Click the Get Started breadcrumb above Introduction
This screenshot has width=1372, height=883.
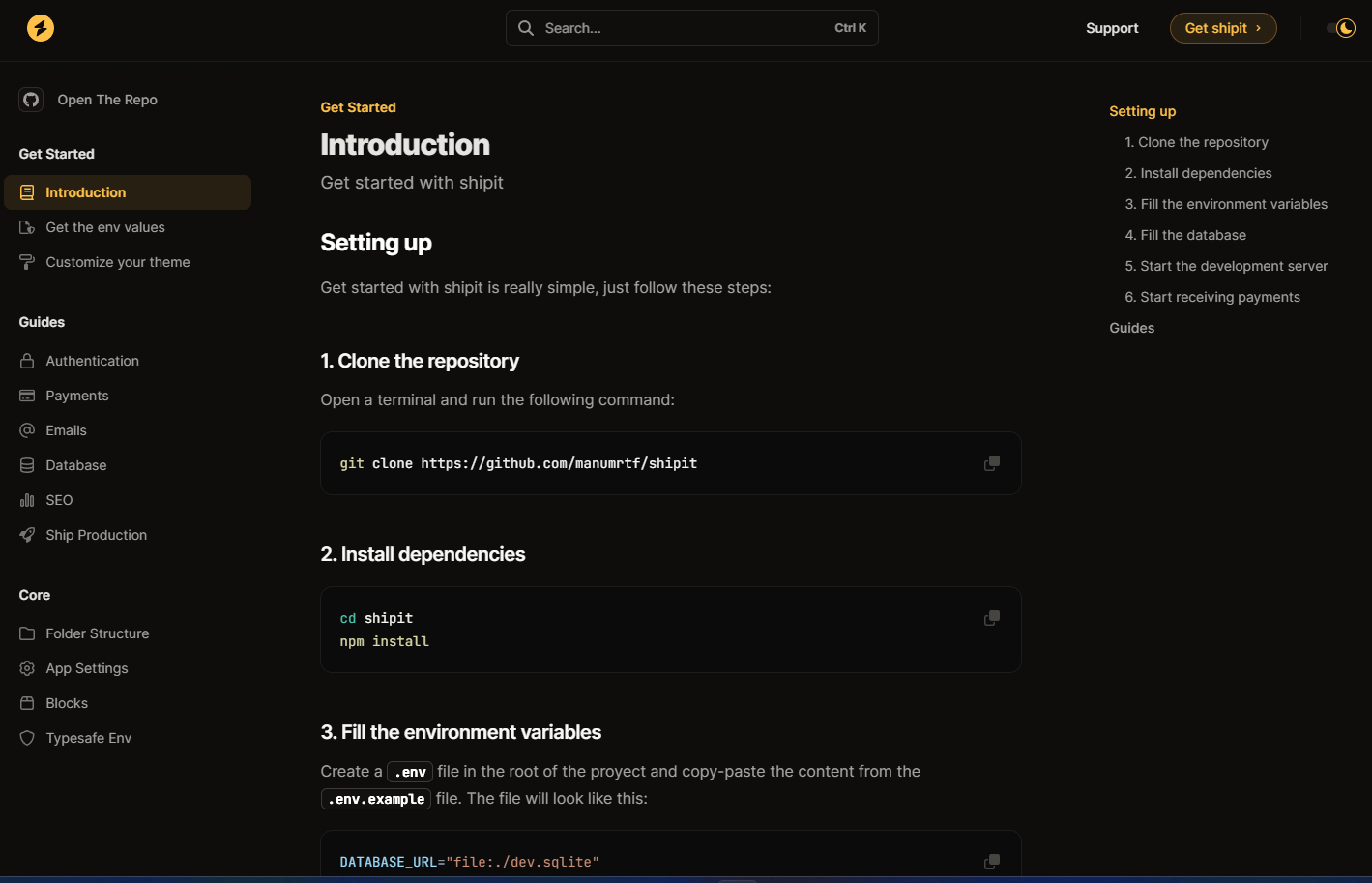tap(359, 107)
